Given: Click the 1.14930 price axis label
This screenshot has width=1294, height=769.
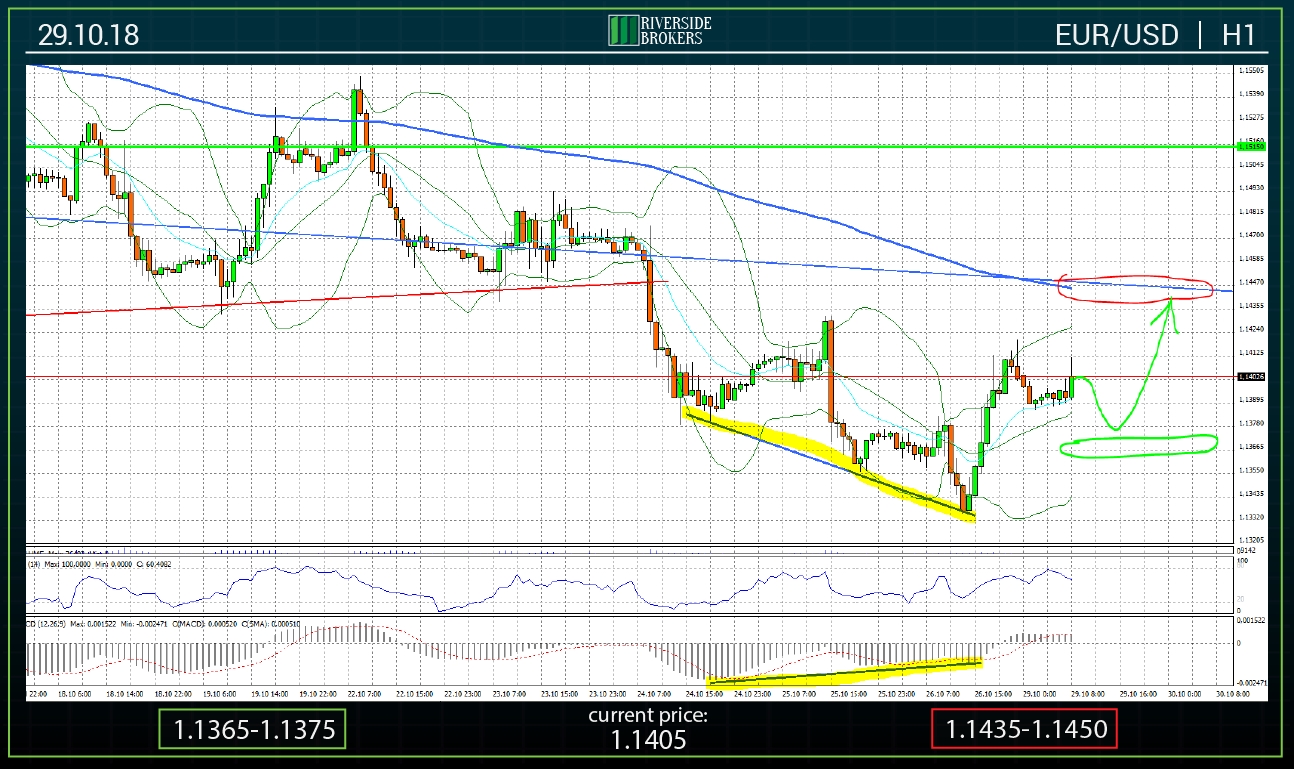Looking at the screenshot, I should (x=1251, y=188).
